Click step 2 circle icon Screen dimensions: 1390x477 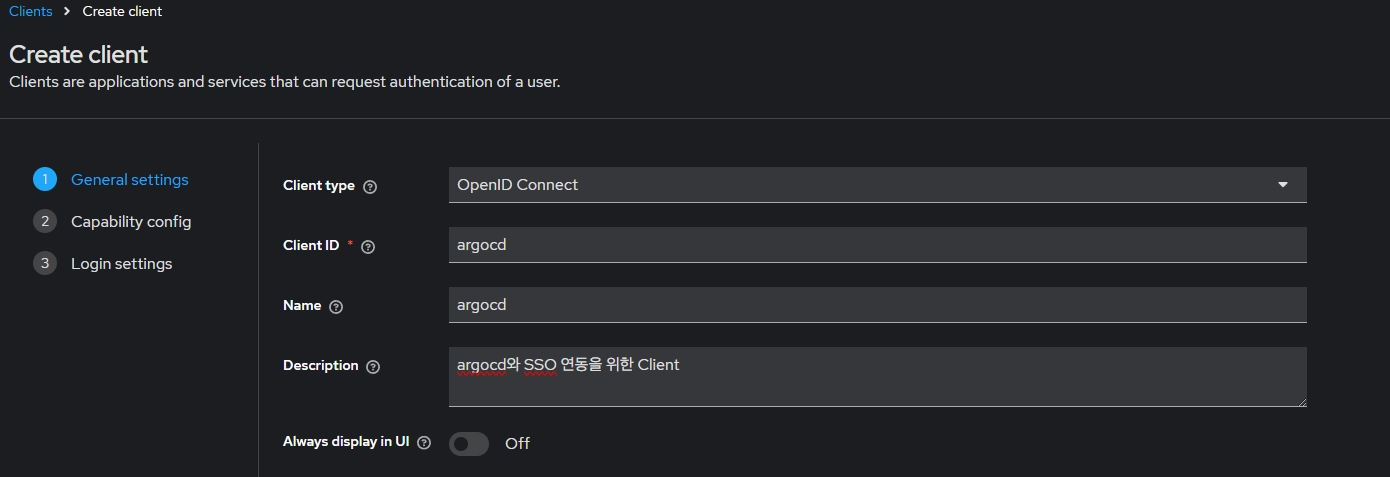pyautogui.click(x=45, y=222)
